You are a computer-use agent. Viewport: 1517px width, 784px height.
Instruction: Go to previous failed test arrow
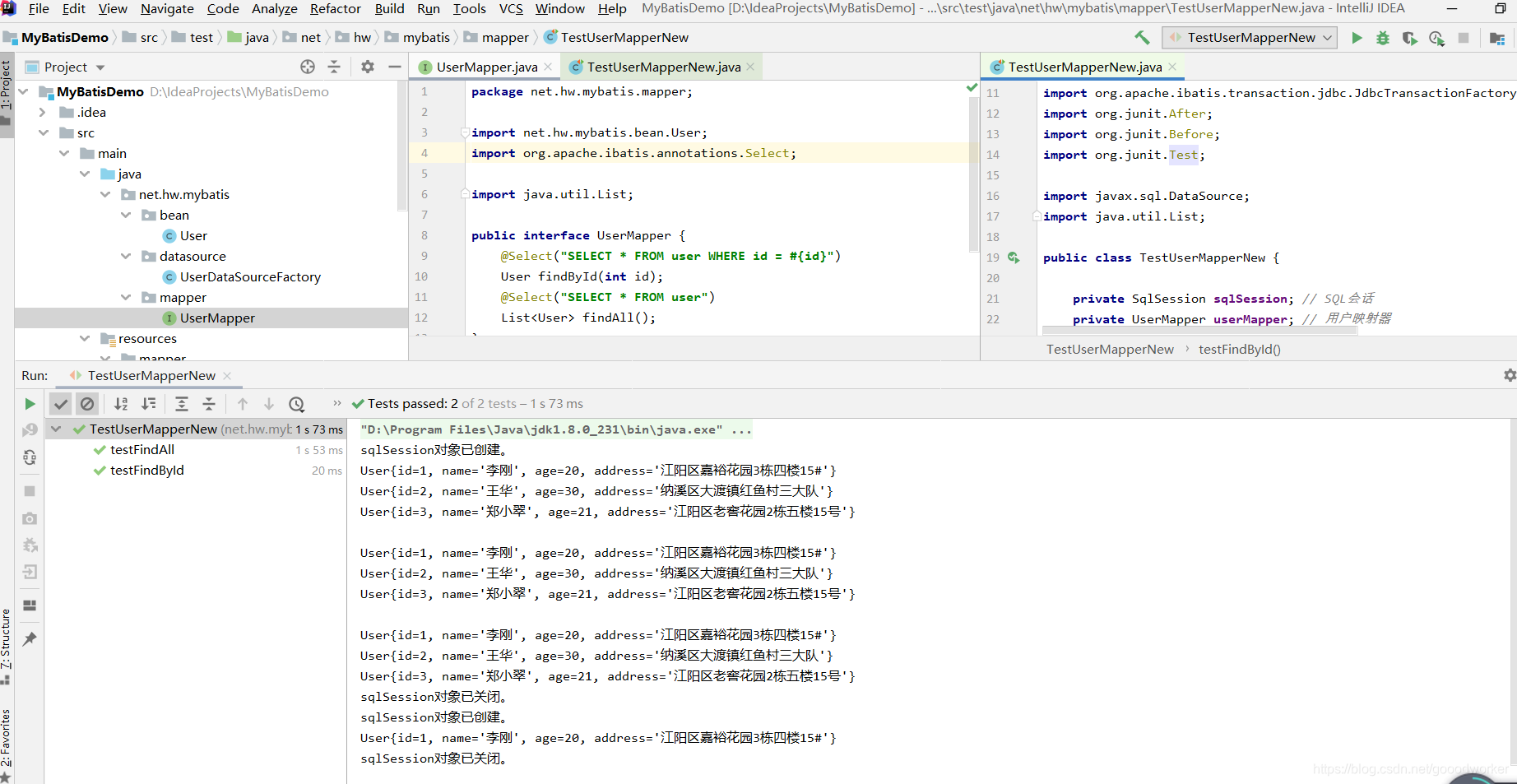click(243, 404)
